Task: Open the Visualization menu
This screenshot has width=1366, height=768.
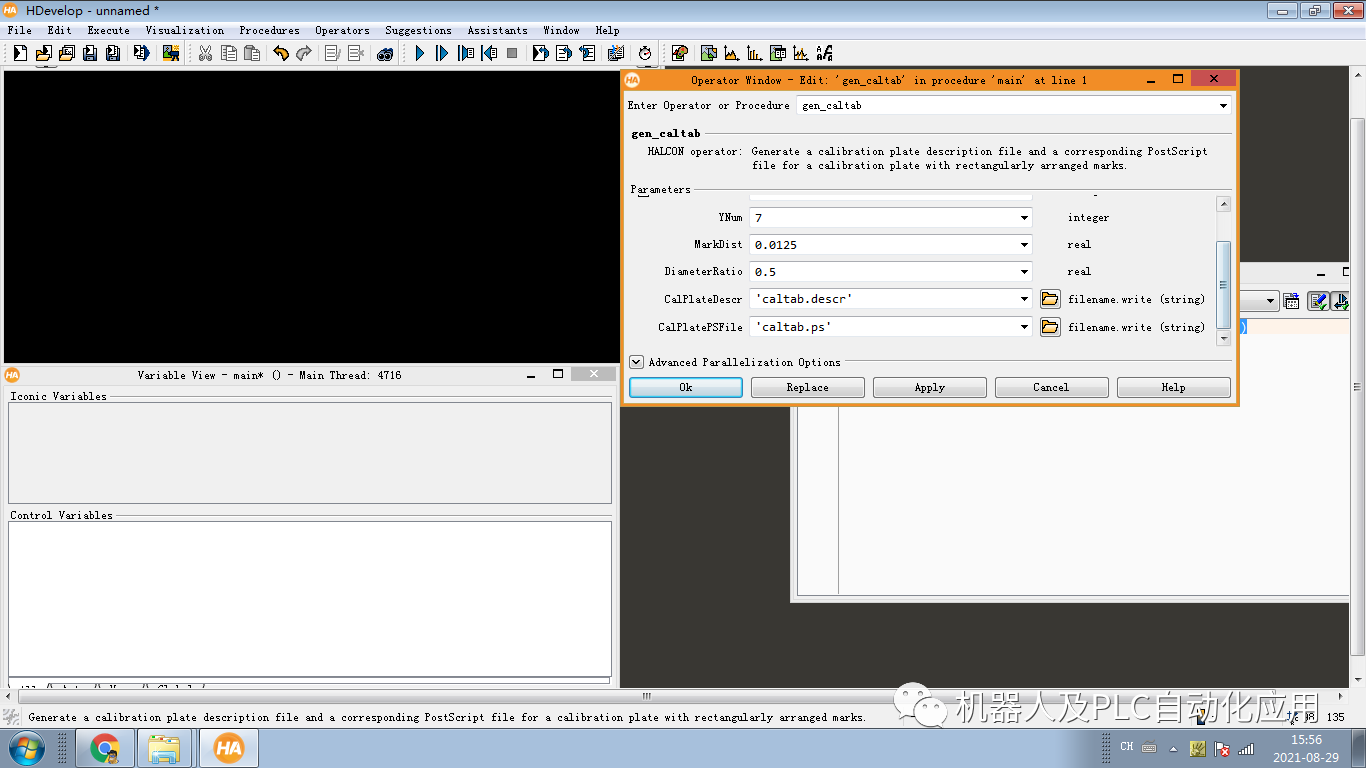Action: (185, 30)
